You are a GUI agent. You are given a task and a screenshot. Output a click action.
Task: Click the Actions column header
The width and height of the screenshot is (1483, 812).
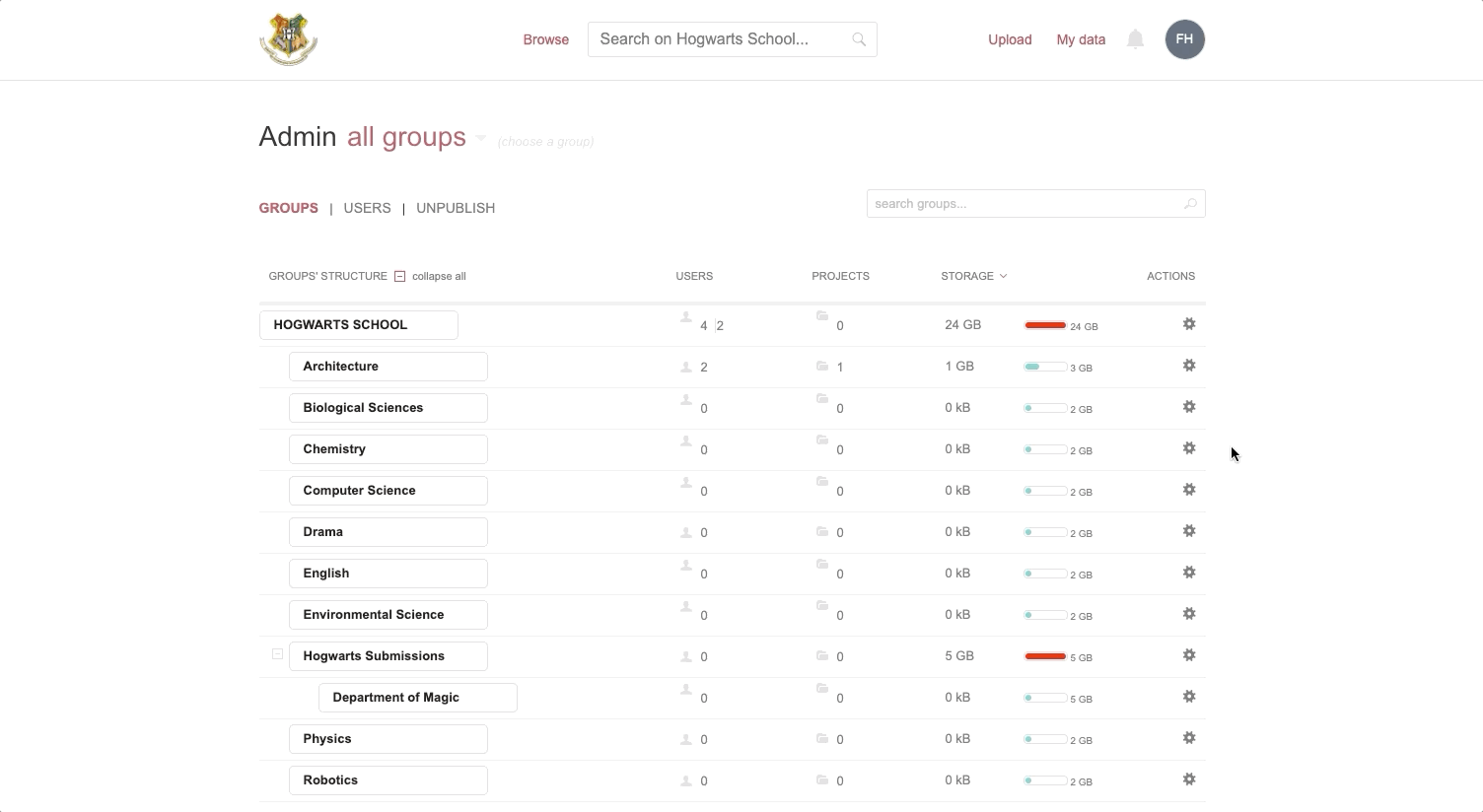pyautogui.click(x=1170, y=276)
